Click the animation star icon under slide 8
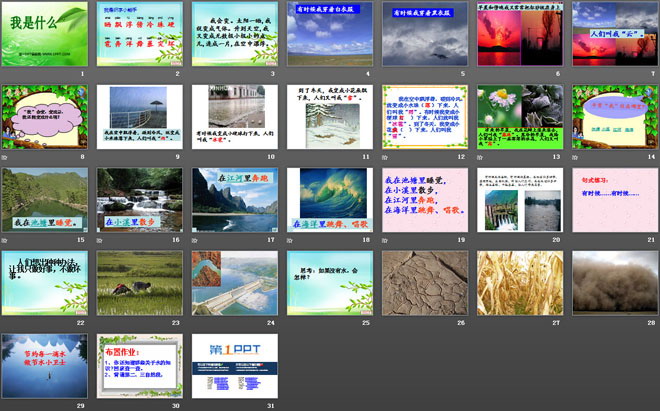Viewport: 660px width, 411px height. tap(5, 157)
